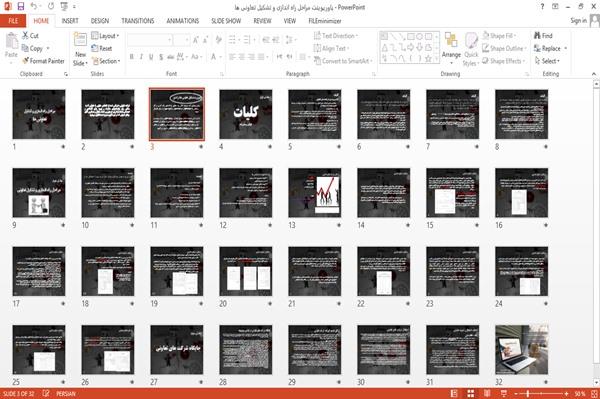Open the Select dropdown in Editing

(547, 61)
